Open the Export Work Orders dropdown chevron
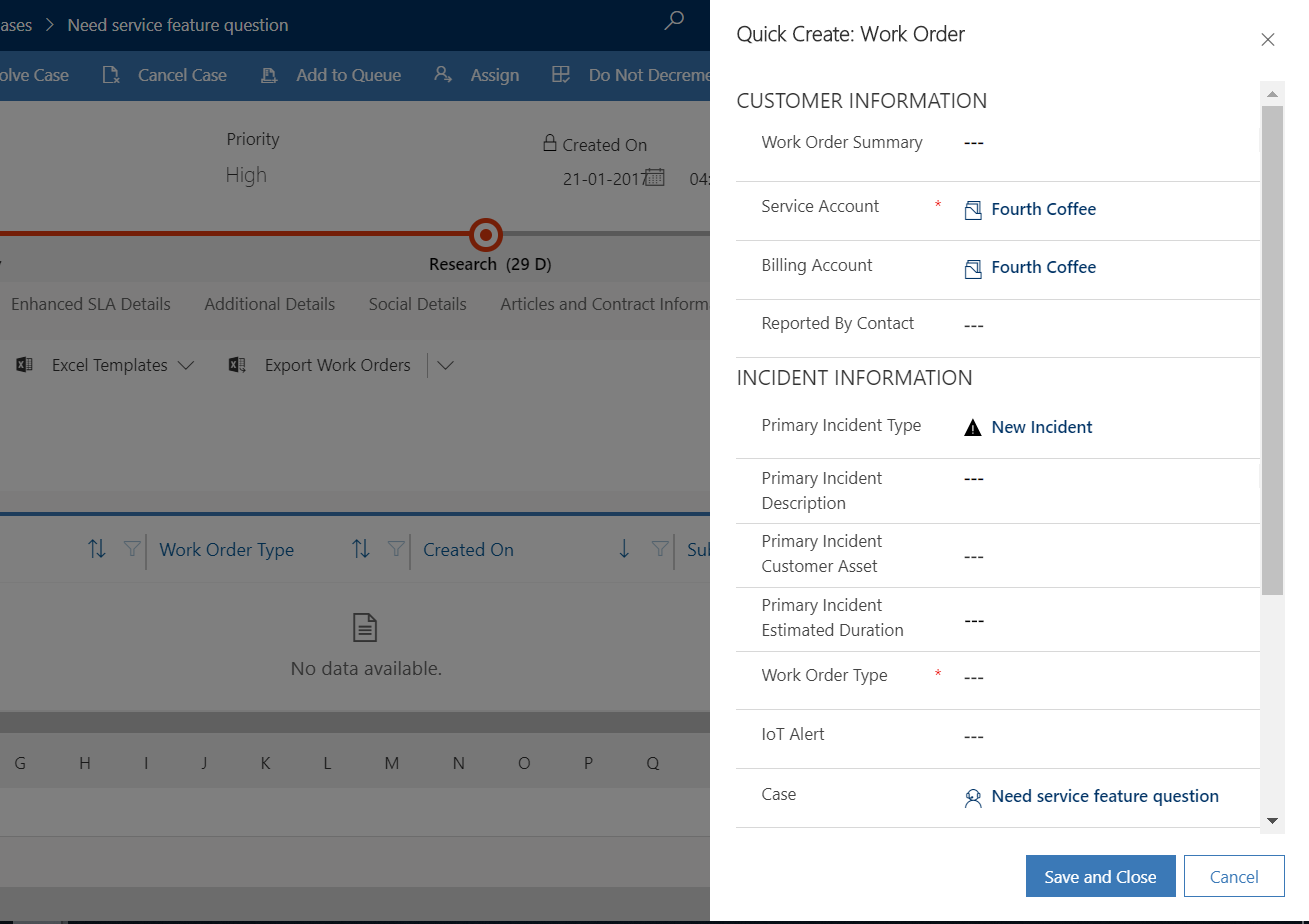 point(446,365)
